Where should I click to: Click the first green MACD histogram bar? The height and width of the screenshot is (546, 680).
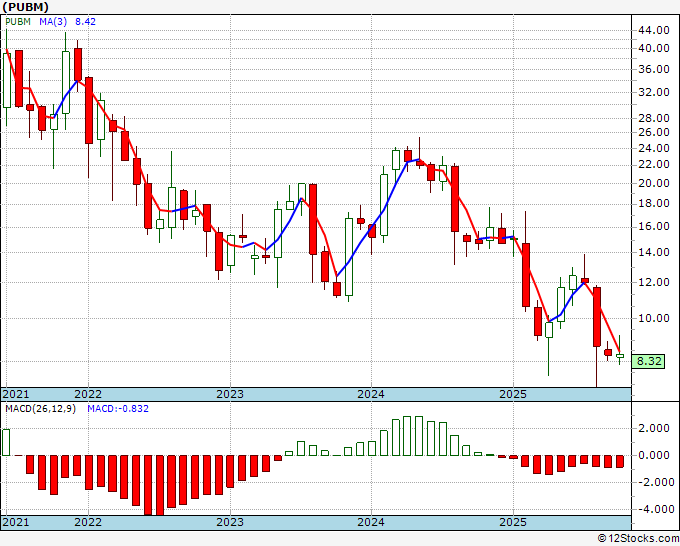6,442
